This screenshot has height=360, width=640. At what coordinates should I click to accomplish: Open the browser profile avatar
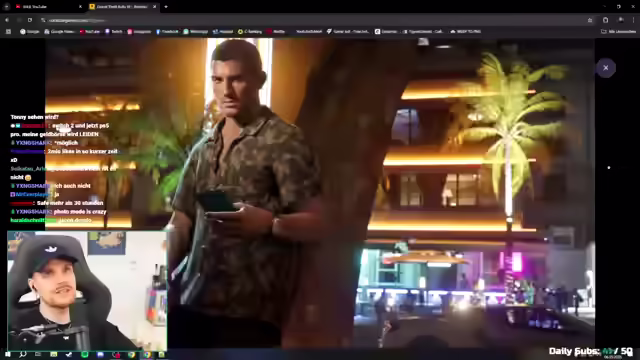(620, 20)
